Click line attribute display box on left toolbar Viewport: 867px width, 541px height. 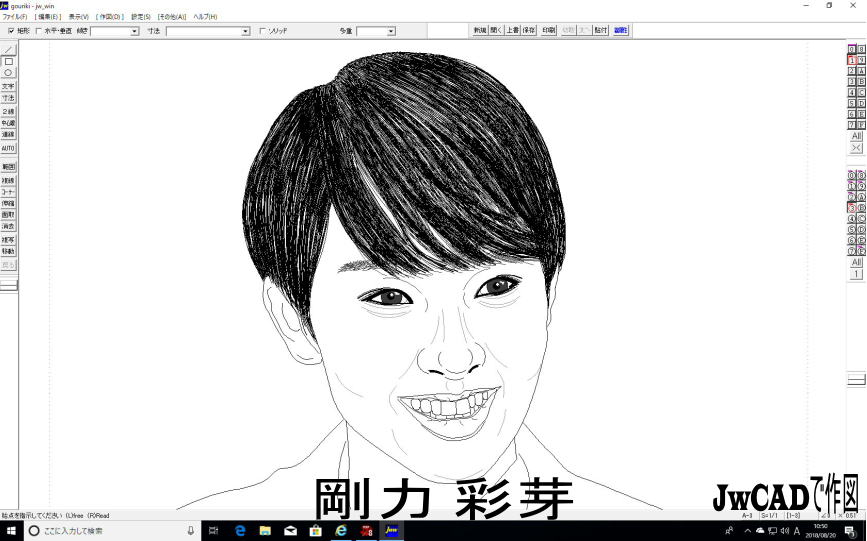[8, 285]
